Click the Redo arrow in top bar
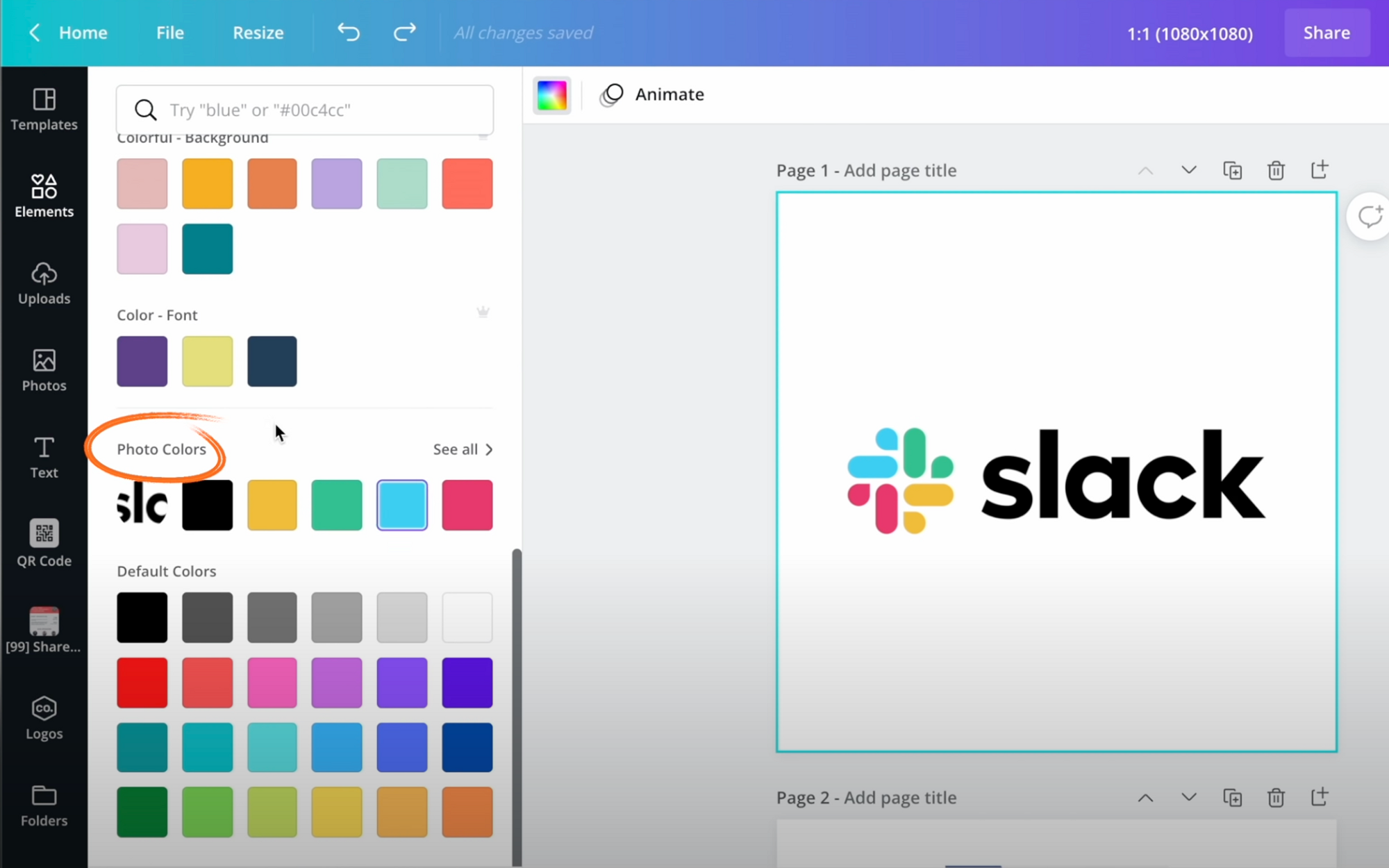Screen dimensions: 1389x868 [x=404, y=32]
